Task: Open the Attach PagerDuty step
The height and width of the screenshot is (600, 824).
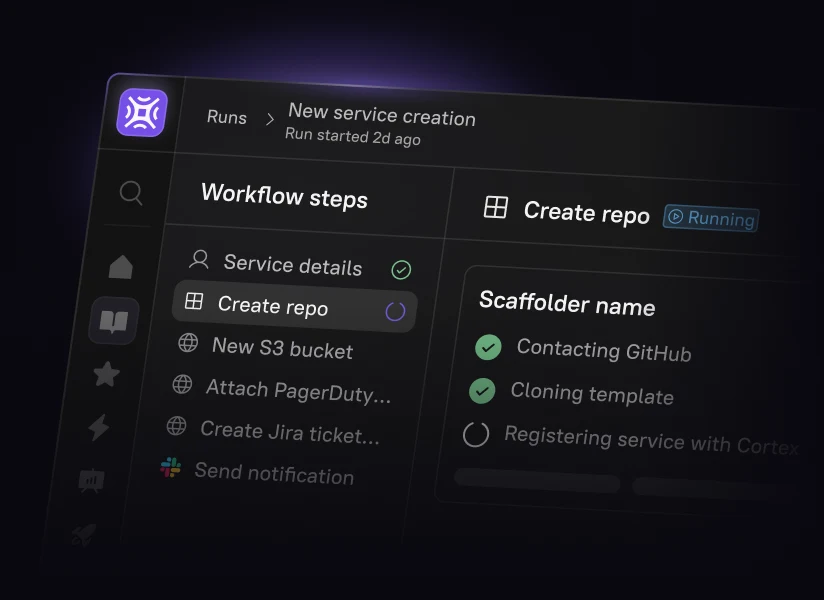Action: click(x=297, y=390)
